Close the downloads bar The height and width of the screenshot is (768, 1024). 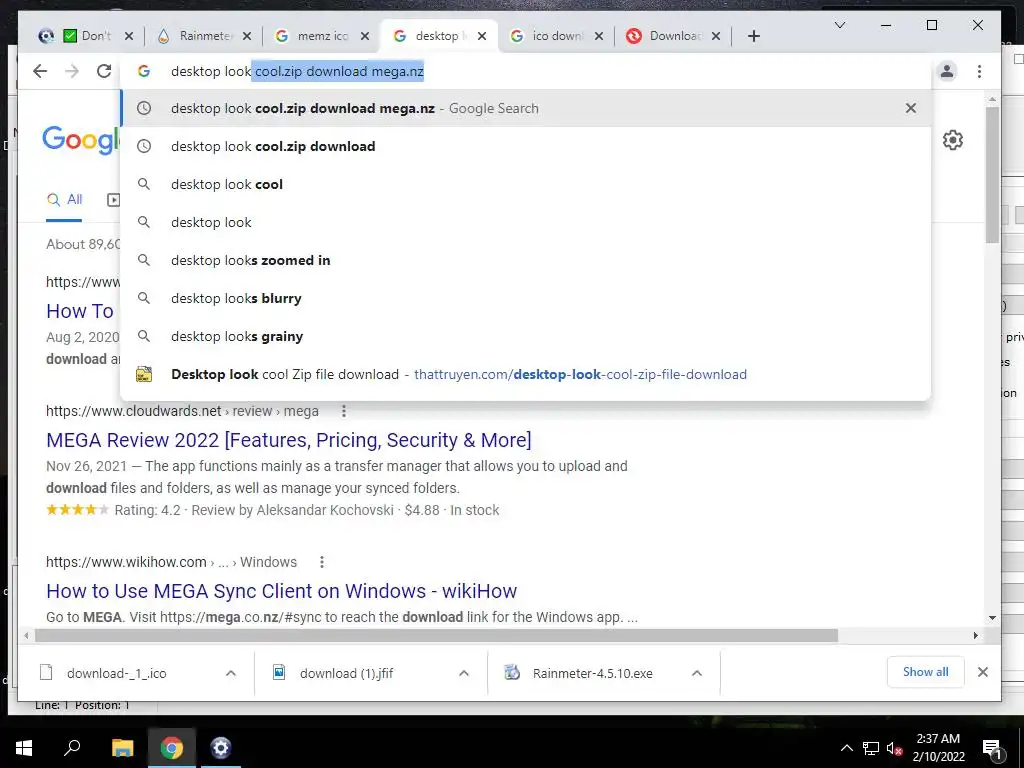(x=983, y=672)
